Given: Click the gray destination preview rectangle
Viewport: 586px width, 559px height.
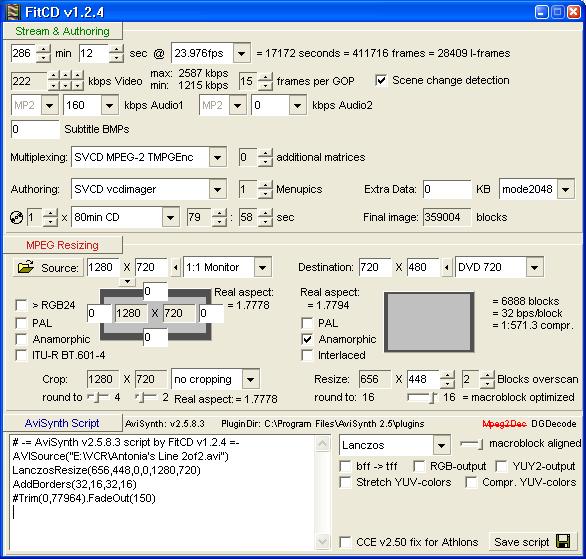Looking at the screenshot, I should pos(429,322).
